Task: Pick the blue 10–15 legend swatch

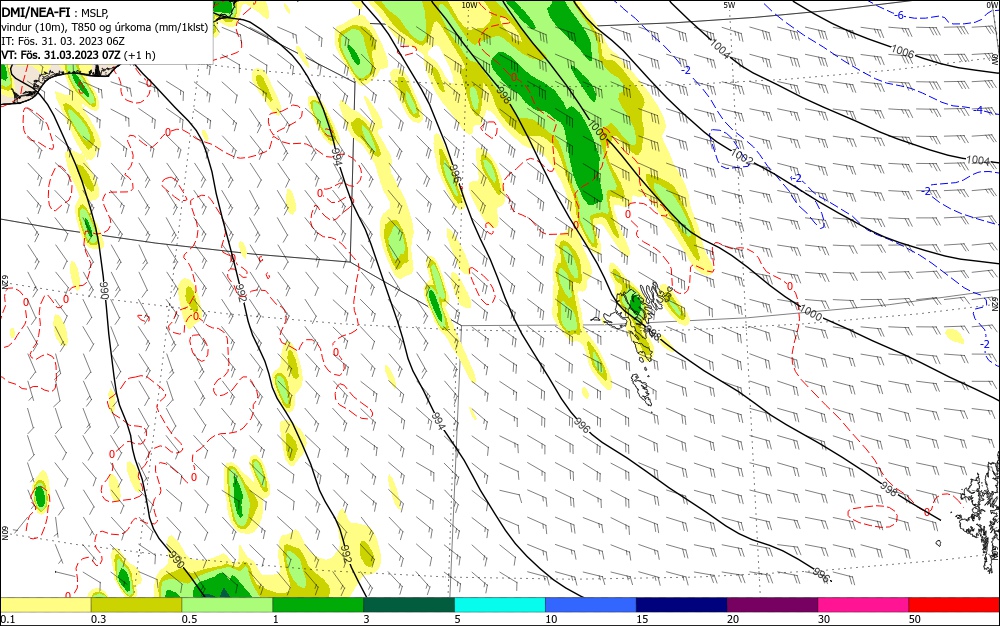Action: point(591,605)
